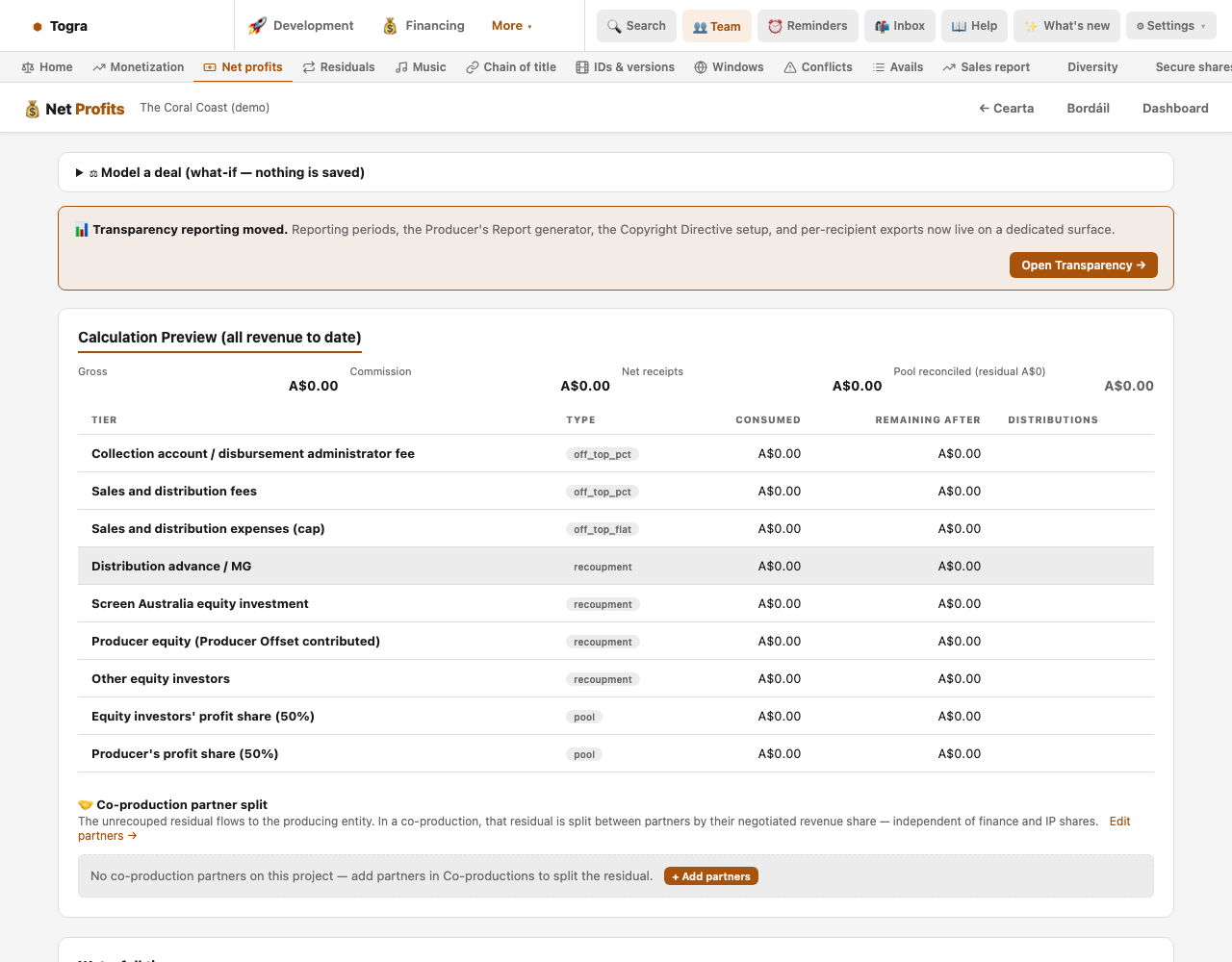This screenshot has width=1232, height=962.
Task: Open IDs & versions via the film icon
Action: pos(582,67)
